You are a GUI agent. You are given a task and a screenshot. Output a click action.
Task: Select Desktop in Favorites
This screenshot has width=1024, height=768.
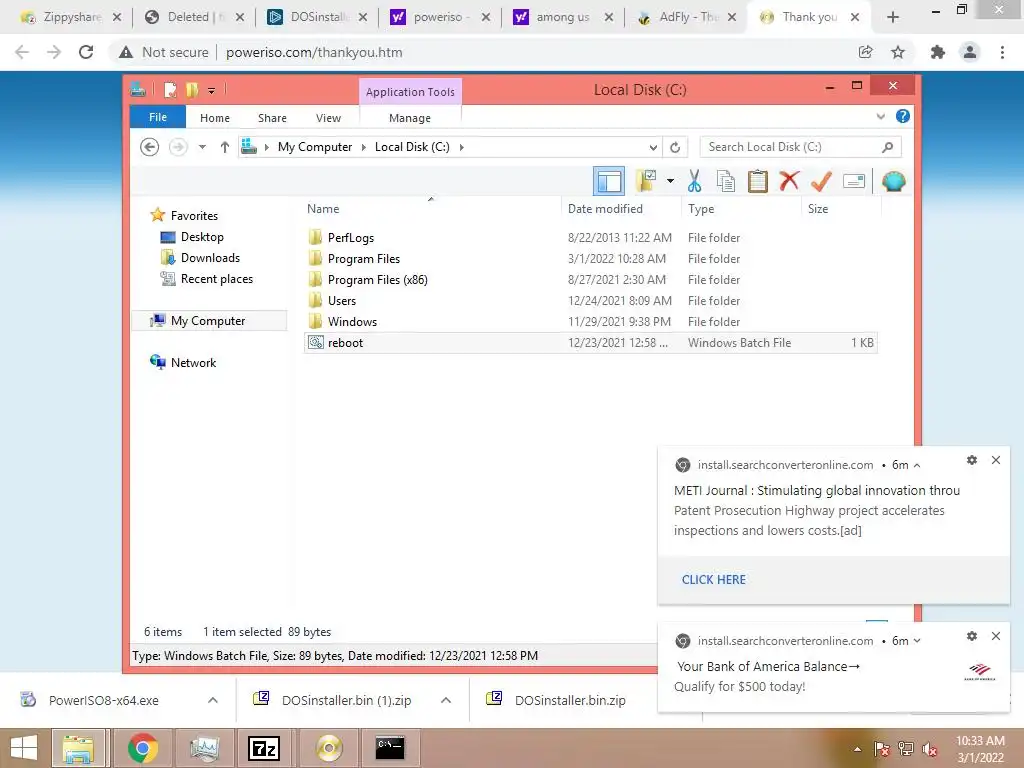pyautogui.click(x=202, y=237)
